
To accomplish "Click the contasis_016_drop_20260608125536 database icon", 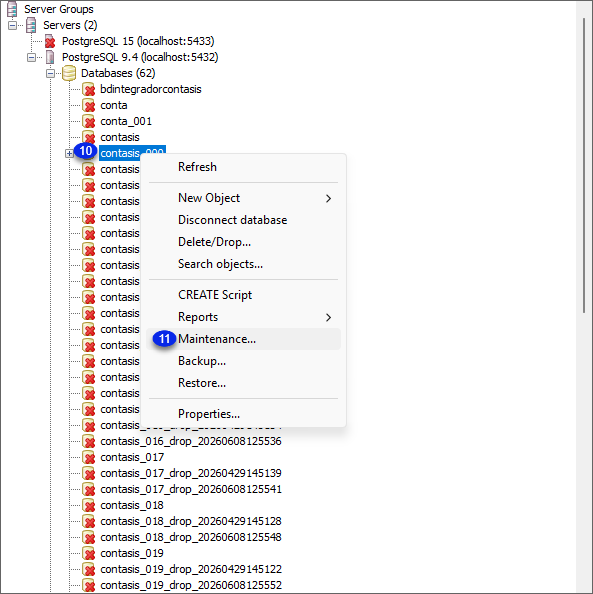I will click(x=88, y=441).
